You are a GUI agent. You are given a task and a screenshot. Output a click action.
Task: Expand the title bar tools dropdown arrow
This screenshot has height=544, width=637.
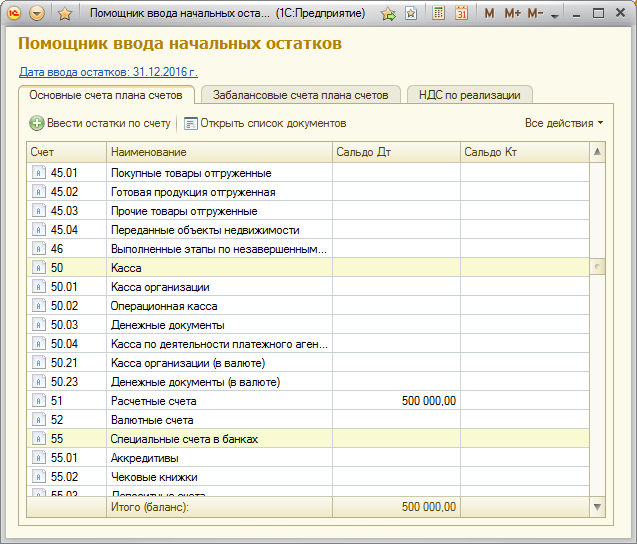pos(555,16)
